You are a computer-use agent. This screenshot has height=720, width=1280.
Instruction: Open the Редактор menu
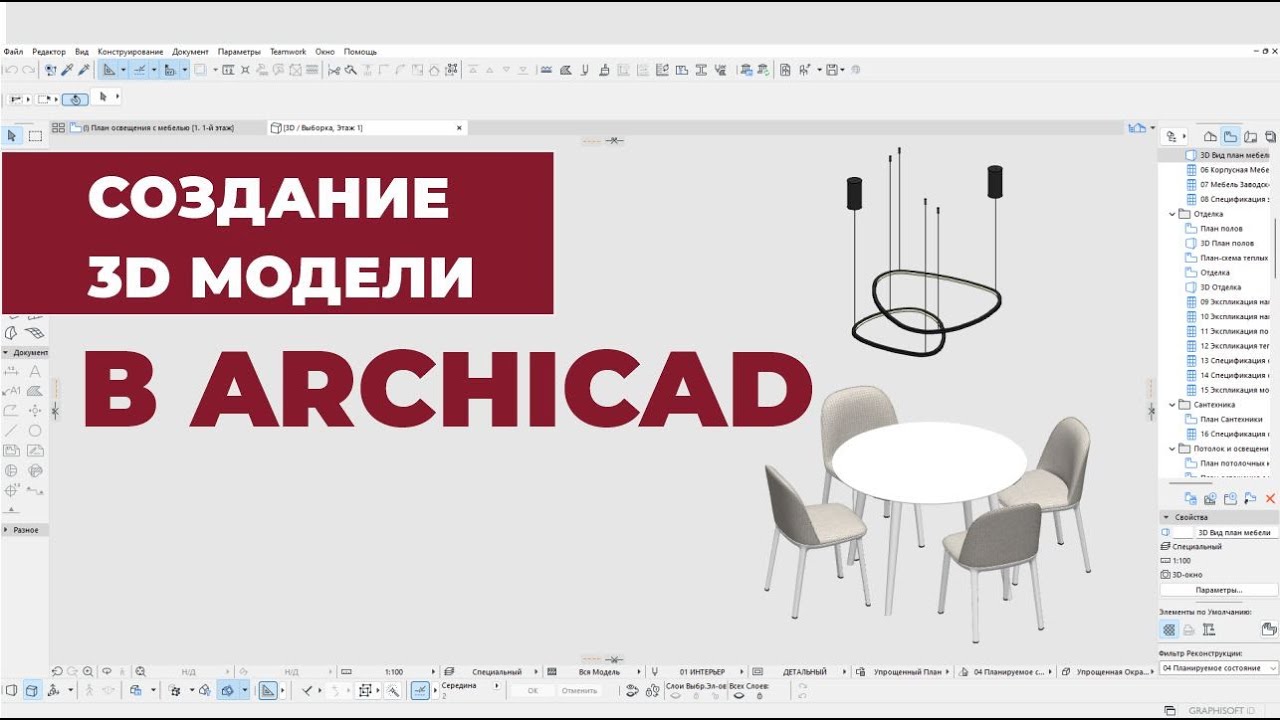click(49, 51)
